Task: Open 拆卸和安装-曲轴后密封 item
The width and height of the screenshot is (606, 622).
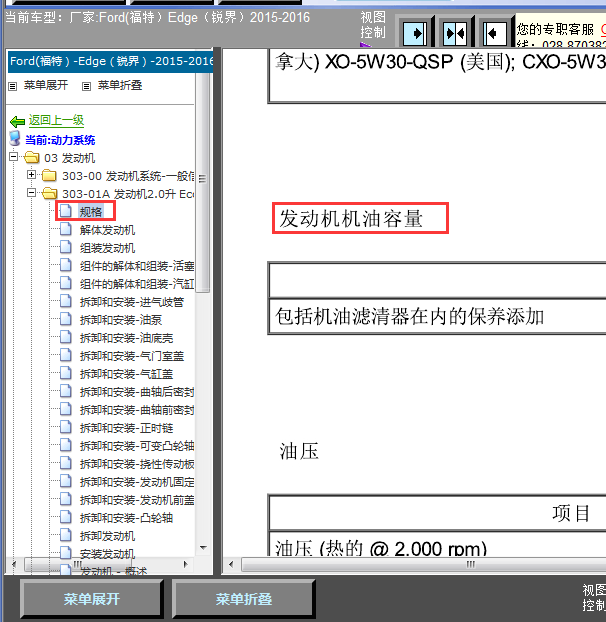Action: (136, 392)
